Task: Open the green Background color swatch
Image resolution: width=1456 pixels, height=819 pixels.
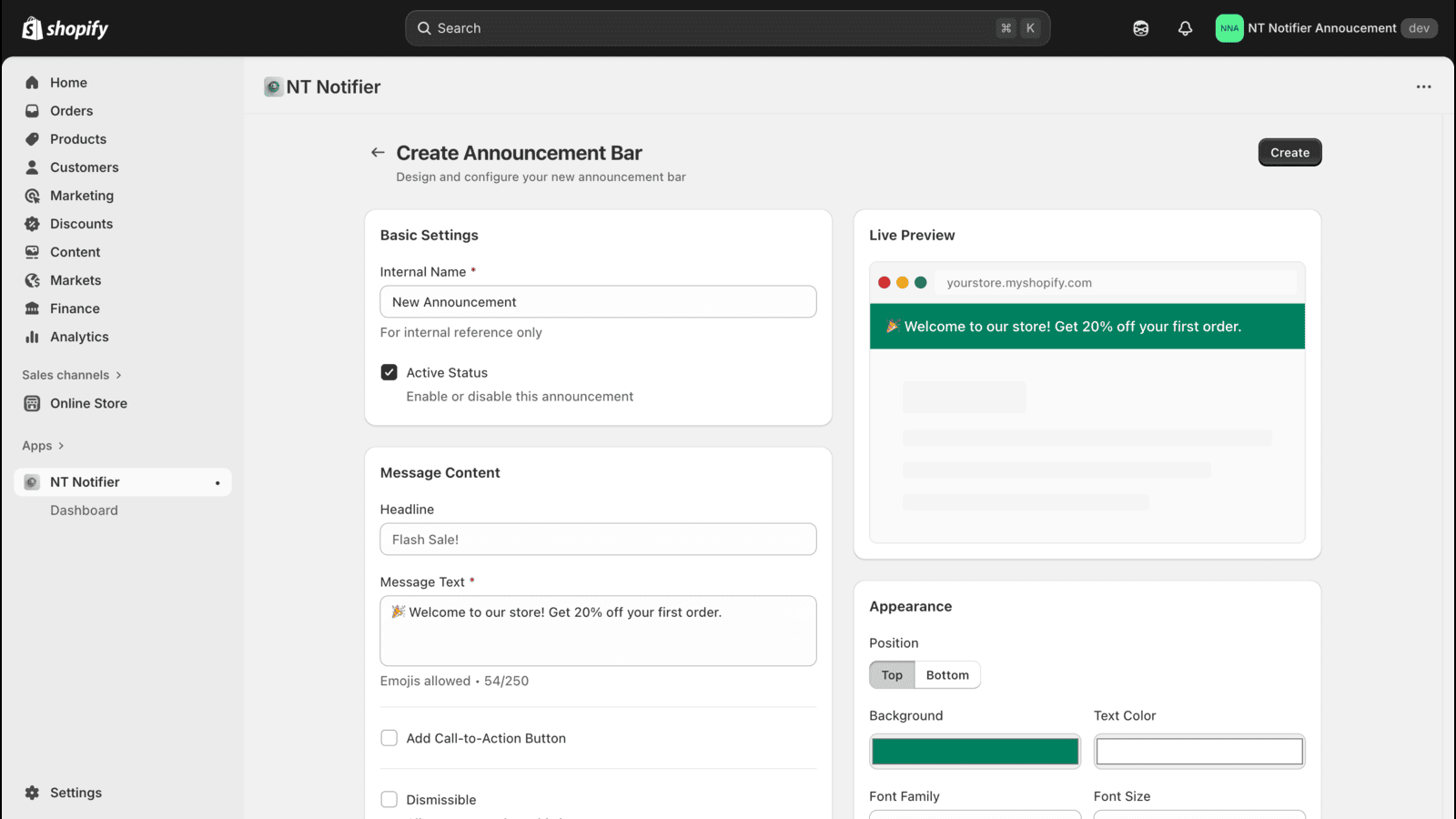Action: 975,752
